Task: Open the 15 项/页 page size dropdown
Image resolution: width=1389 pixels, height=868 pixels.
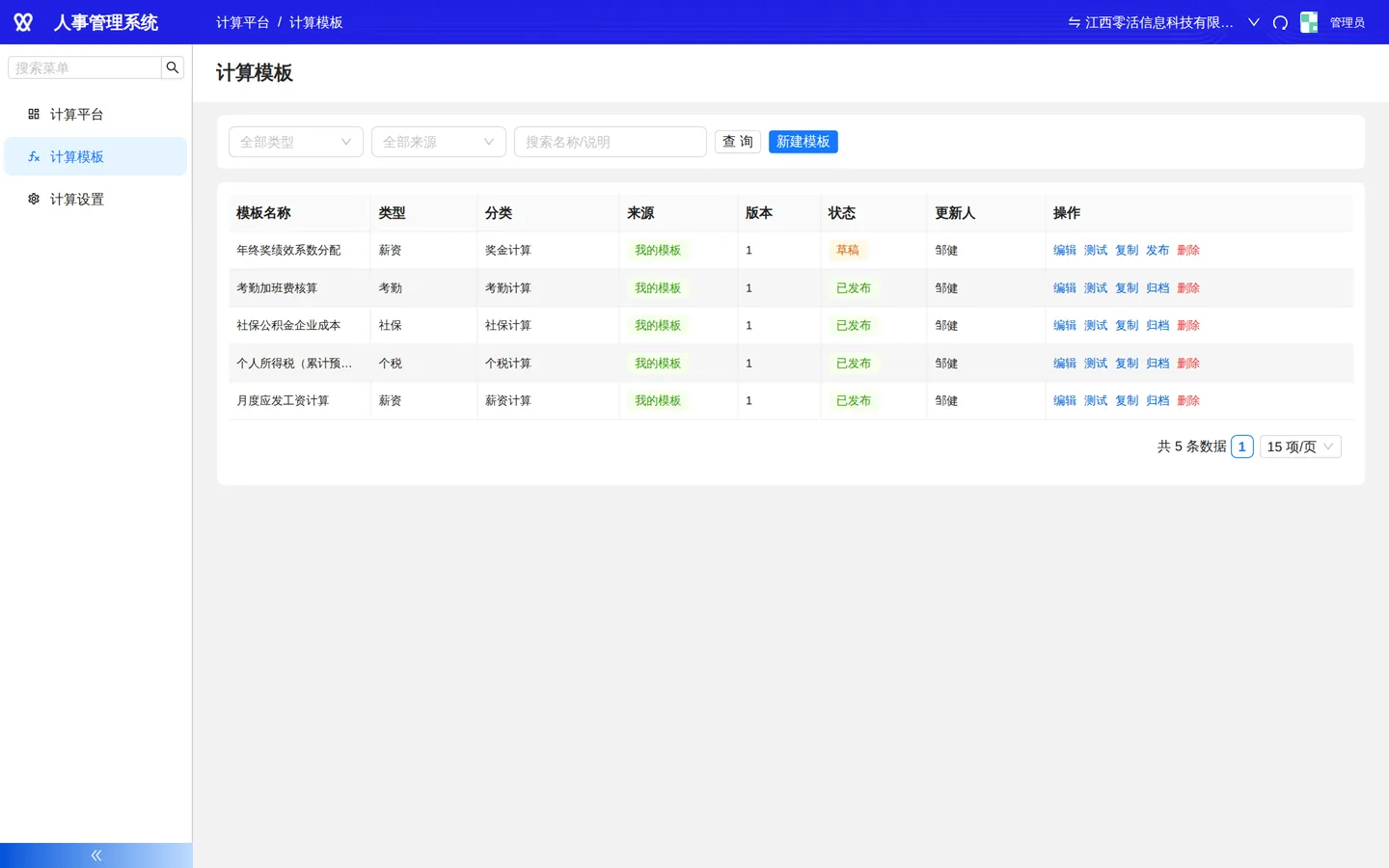Action: click(x=1300, y=447)
